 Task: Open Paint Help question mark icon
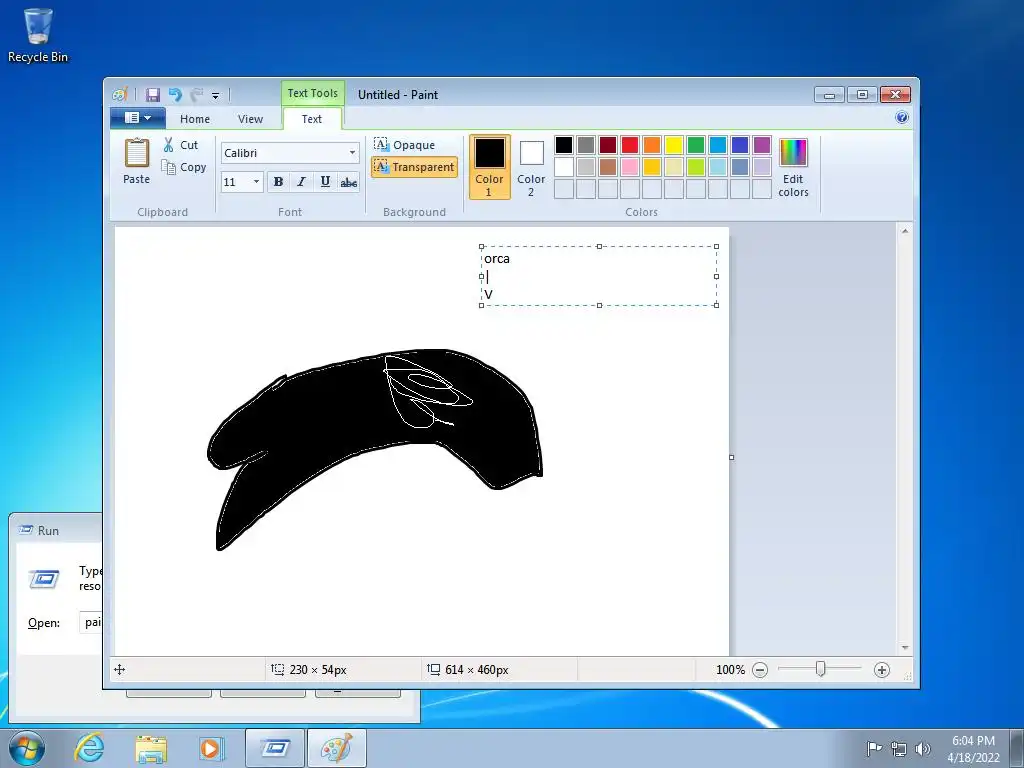tap(902, 118)
